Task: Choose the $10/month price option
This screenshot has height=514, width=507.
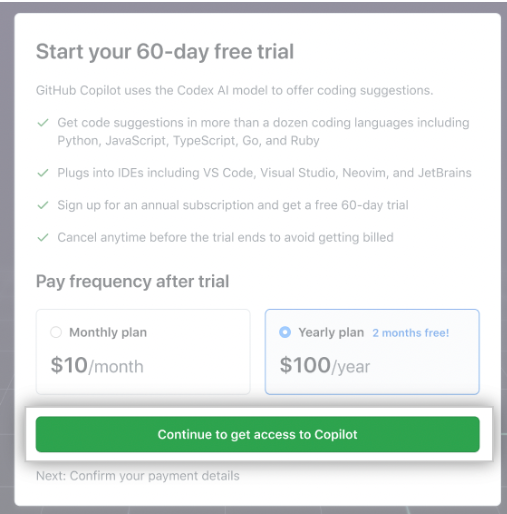Action: click(x=97, y=365)
